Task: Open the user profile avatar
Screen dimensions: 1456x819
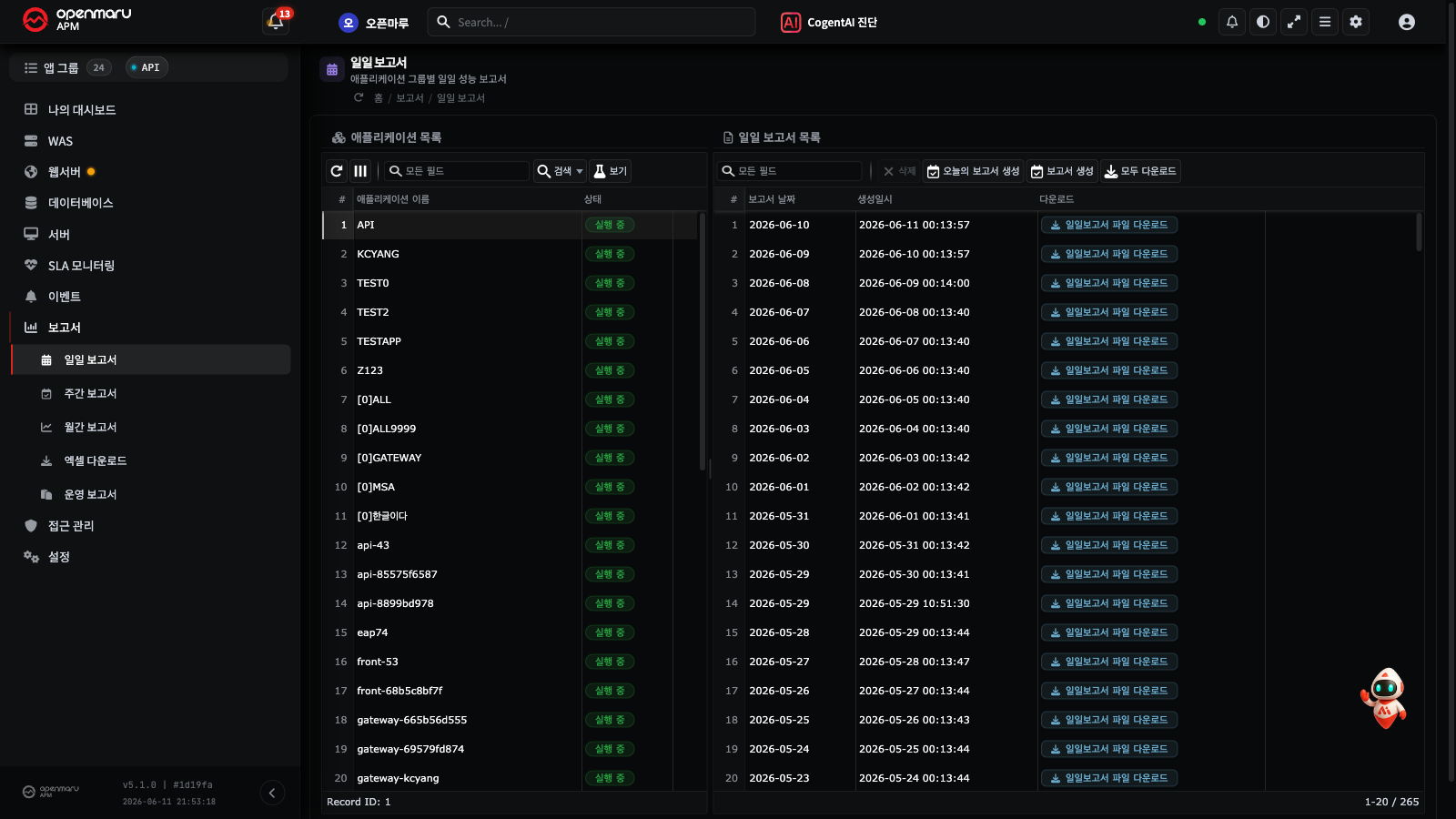Action: [x=1407, y=22]
